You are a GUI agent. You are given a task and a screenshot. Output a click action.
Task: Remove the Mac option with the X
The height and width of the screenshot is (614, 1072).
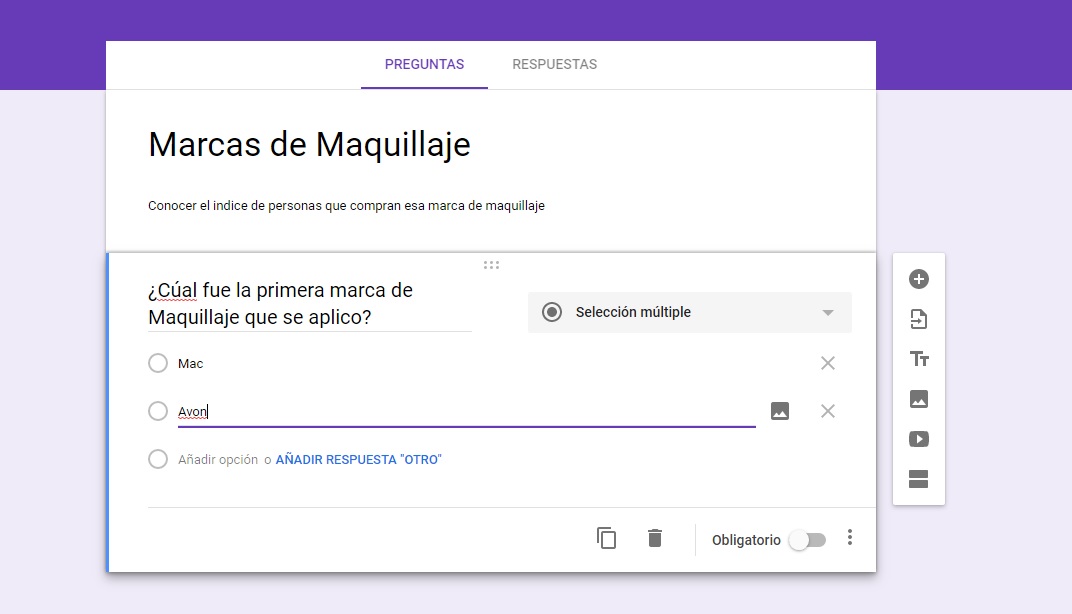coord(827,363)
